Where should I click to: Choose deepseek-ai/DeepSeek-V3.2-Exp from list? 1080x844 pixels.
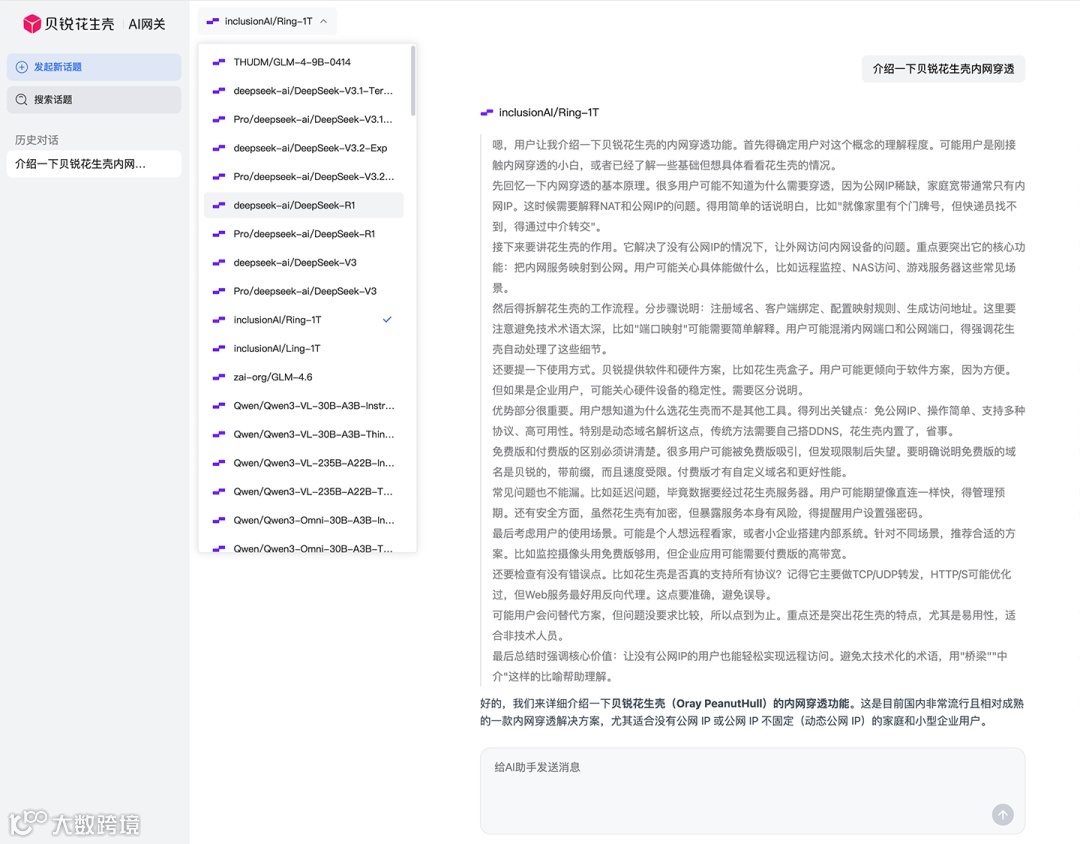(304, 148)
